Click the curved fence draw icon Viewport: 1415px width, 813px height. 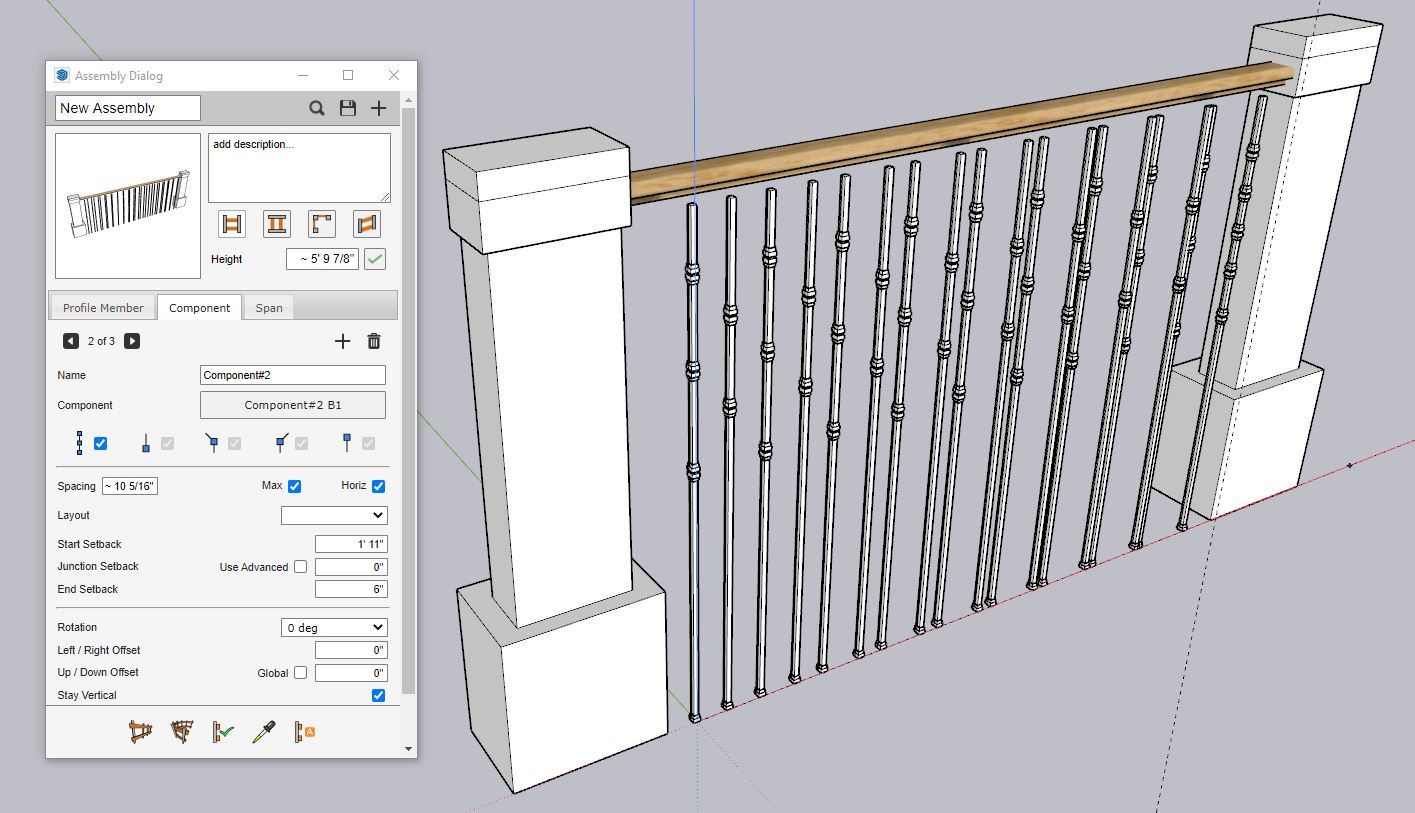pos(182,732)
